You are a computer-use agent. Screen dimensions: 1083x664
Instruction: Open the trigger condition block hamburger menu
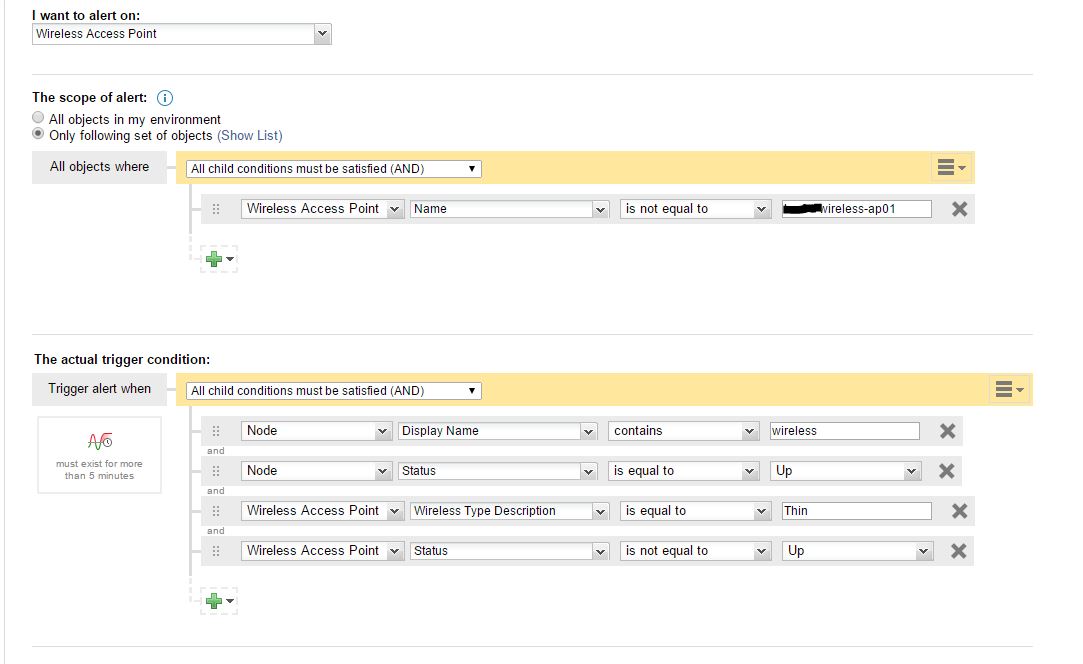click(x=1009, y=389)
